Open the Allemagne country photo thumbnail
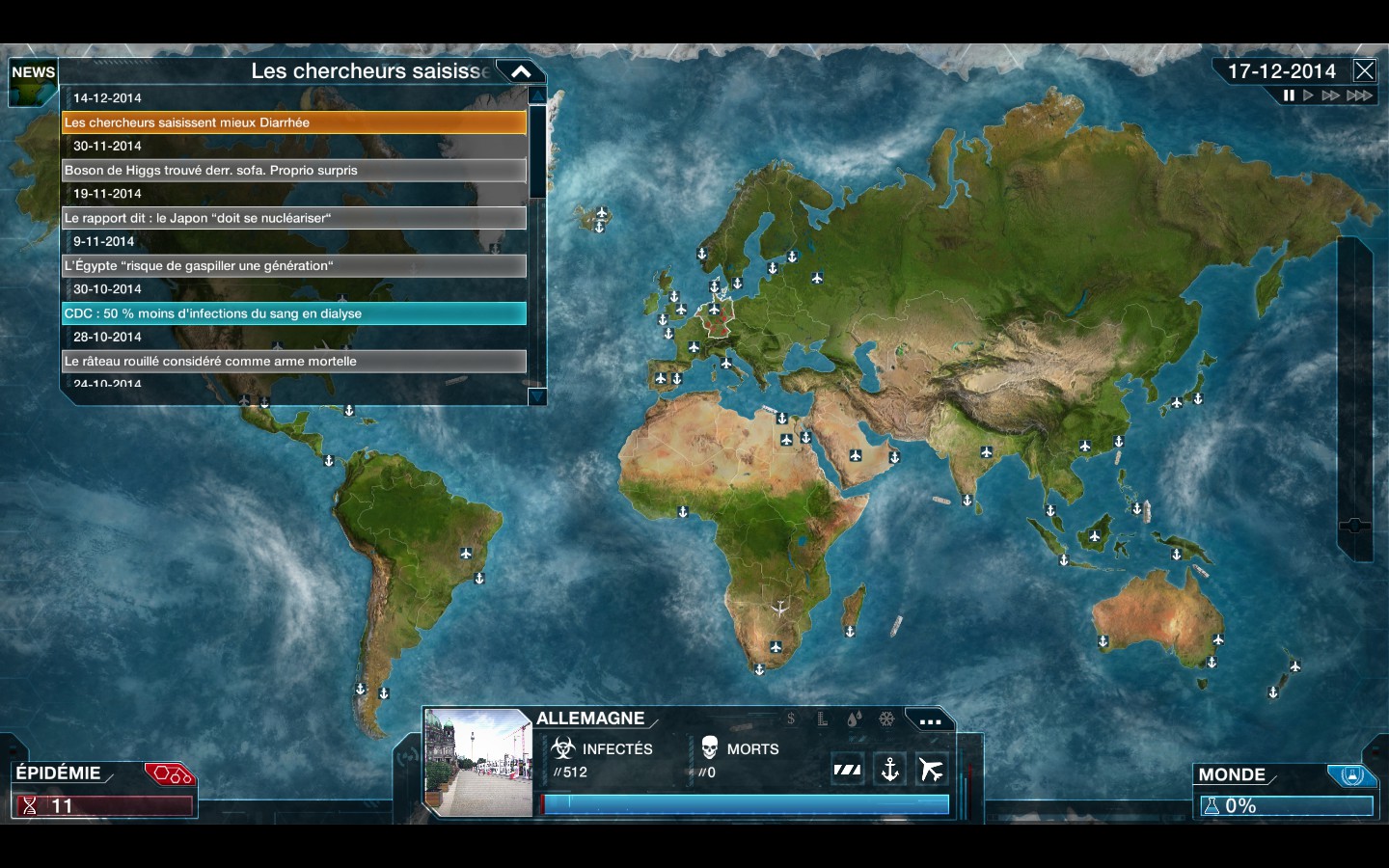 pos(478,763)
